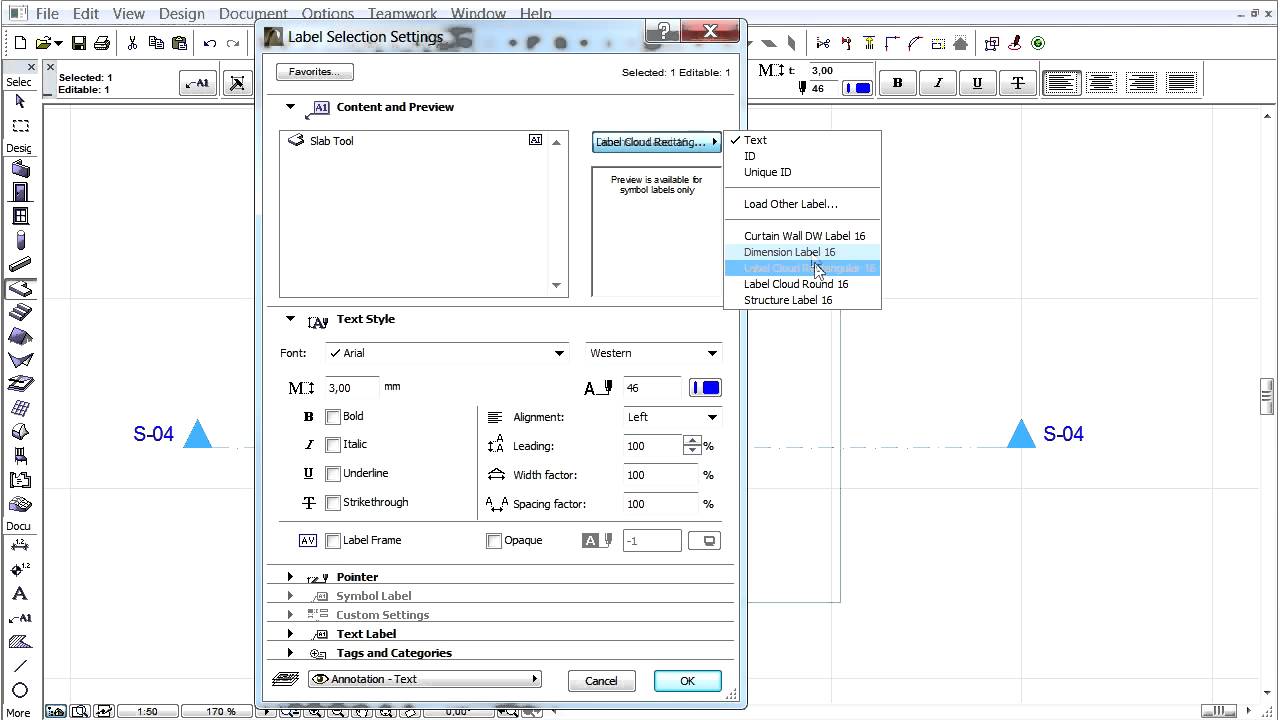1280x720 pixels.
Task: Select the Arrow tool in the toolbox
Action: coord(20,101)
